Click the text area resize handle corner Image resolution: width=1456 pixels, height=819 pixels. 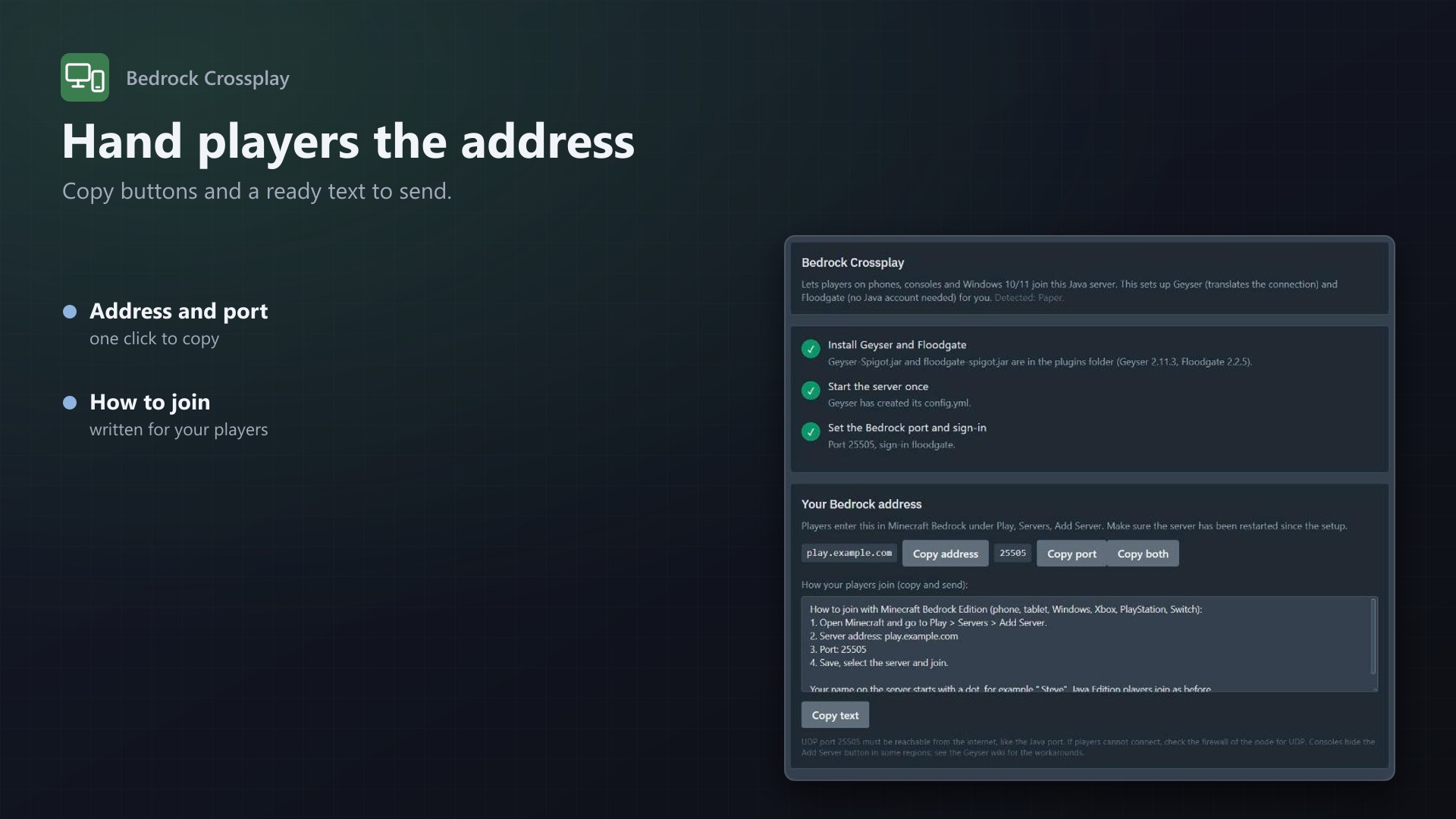1374,688
